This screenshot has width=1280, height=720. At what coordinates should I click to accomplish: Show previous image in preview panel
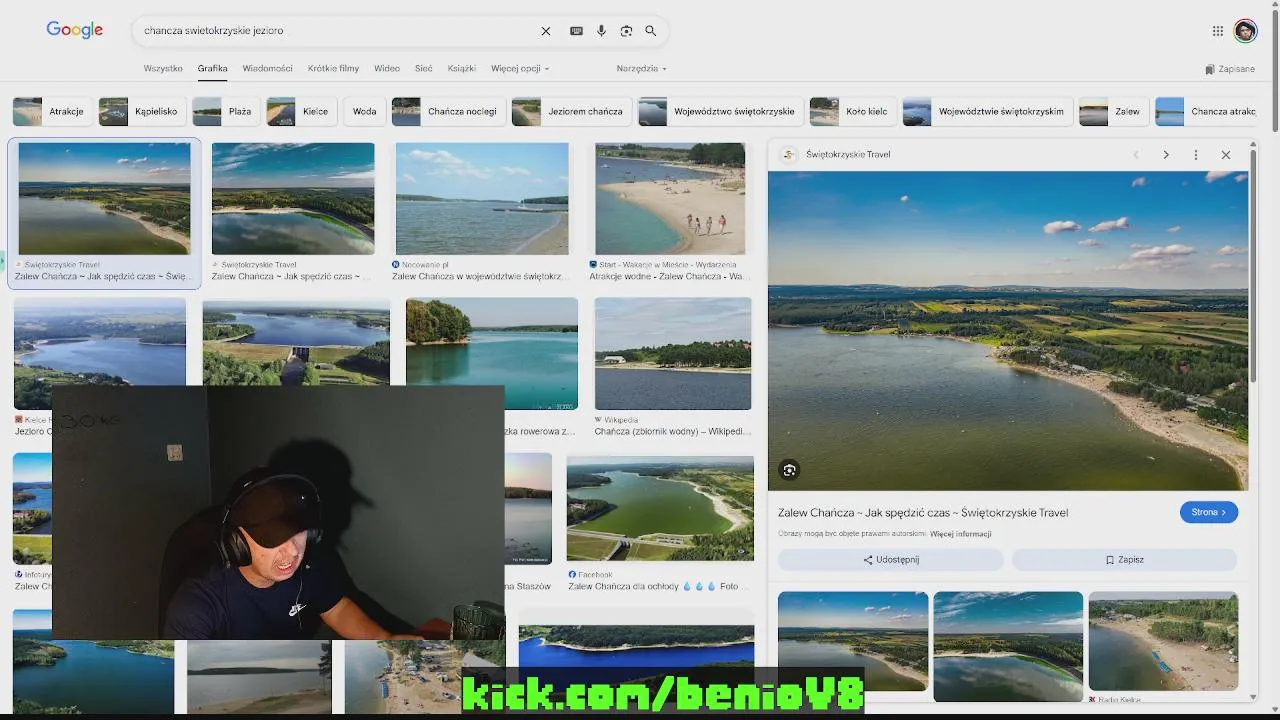(x=1136, y=155)
